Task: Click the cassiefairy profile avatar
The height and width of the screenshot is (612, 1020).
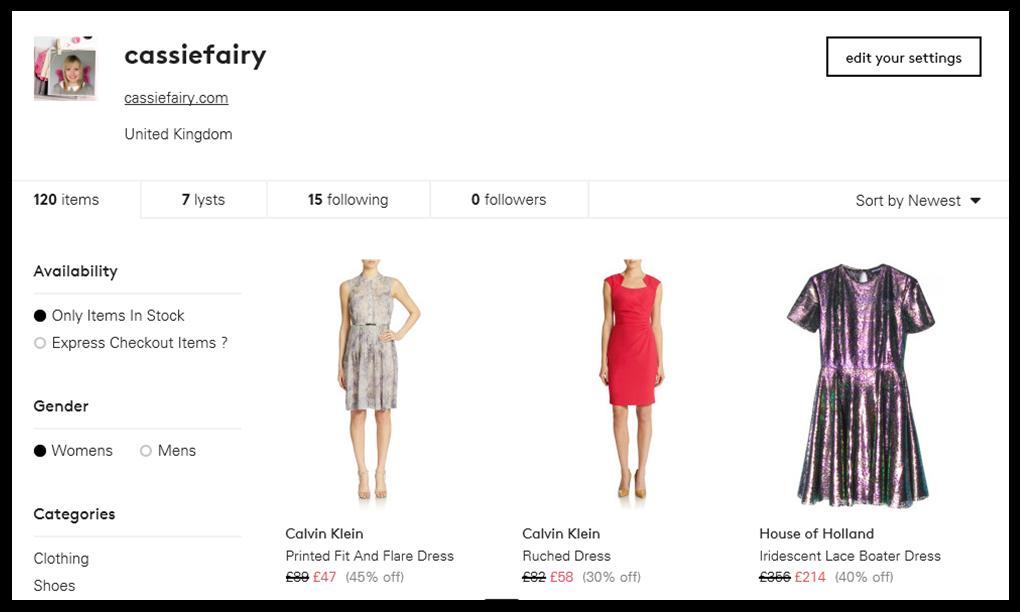Action: (65, 69)
